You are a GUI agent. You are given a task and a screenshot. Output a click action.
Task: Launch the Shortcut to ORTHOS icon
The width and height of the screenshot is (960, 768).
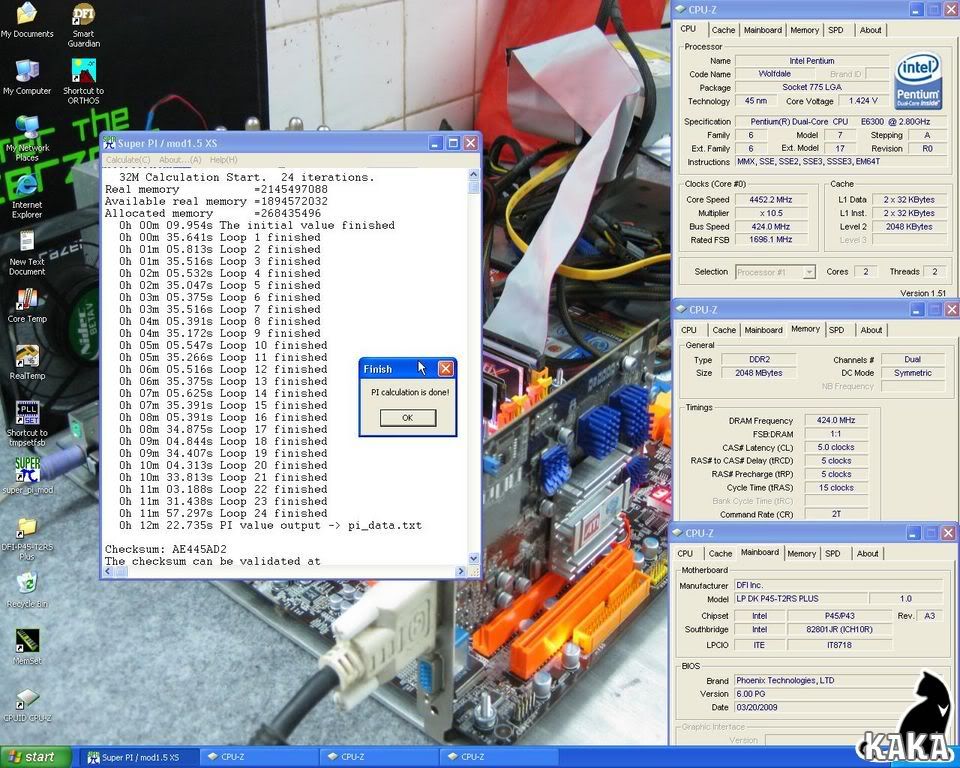[83, 82]
